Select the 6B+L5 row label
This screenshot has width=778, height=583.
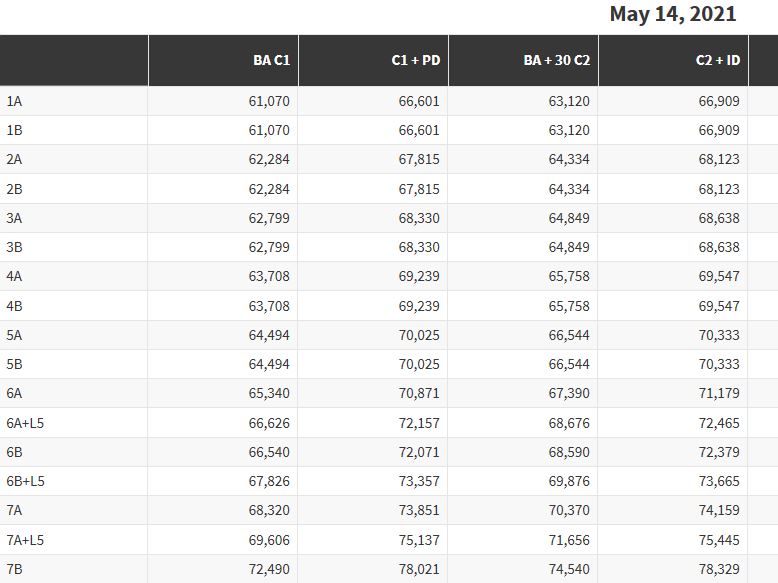tap(26, 481)
